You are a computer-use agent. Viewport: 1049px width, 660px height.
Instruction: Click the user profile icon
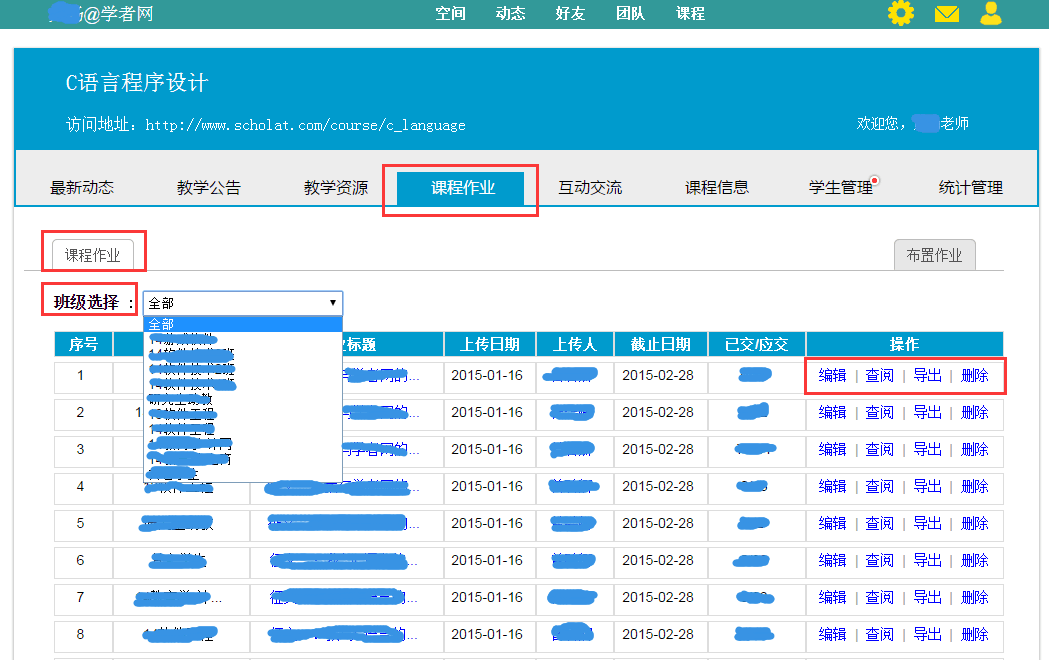(x=990, y=13)
